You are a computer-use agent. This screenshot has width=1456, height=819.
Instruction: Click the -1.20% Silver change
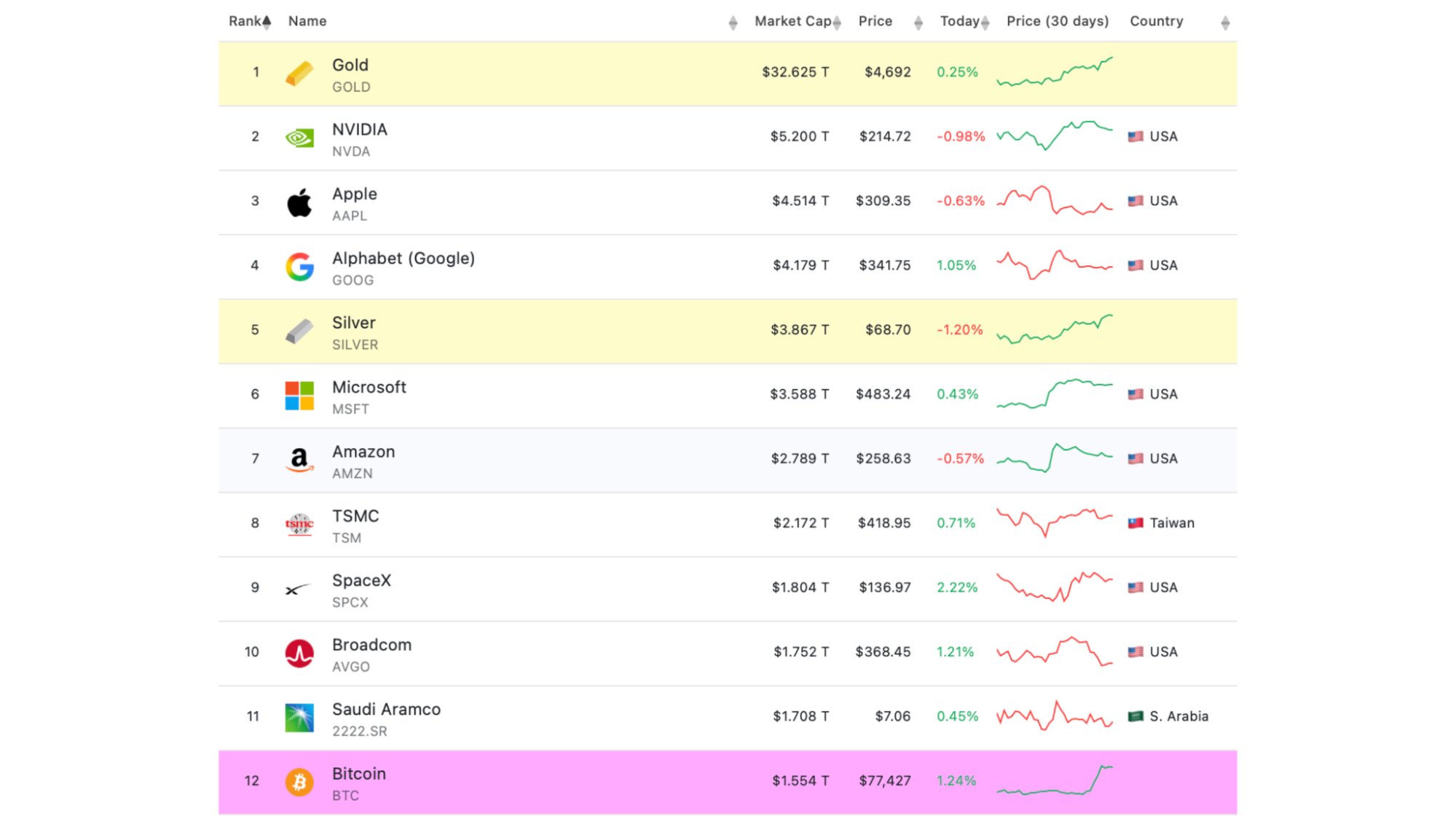tap(960, 330)
